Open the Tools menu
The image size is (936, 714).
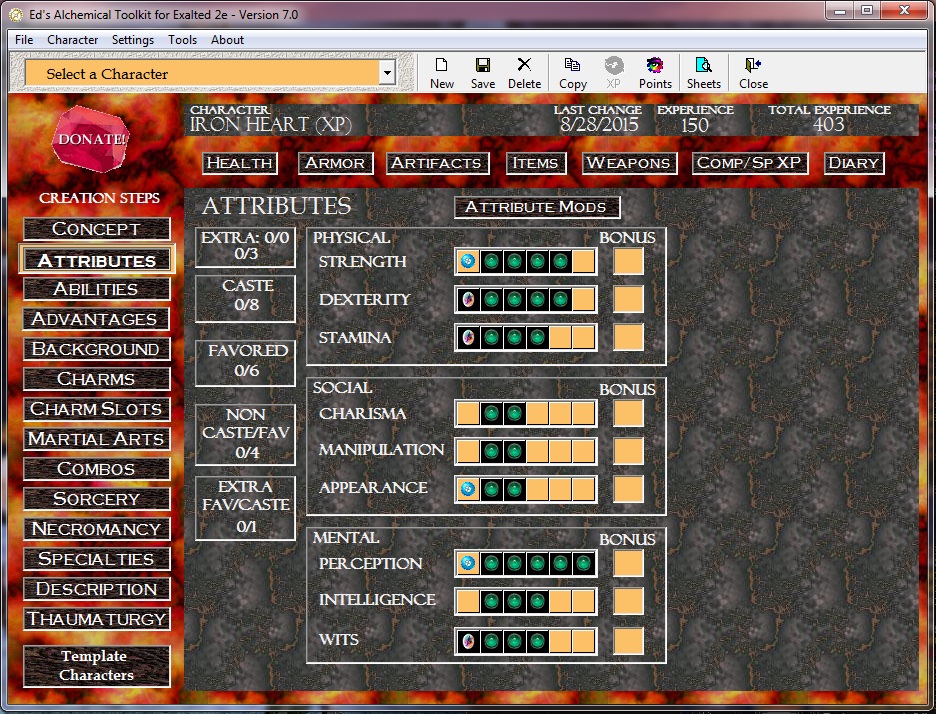182,39
